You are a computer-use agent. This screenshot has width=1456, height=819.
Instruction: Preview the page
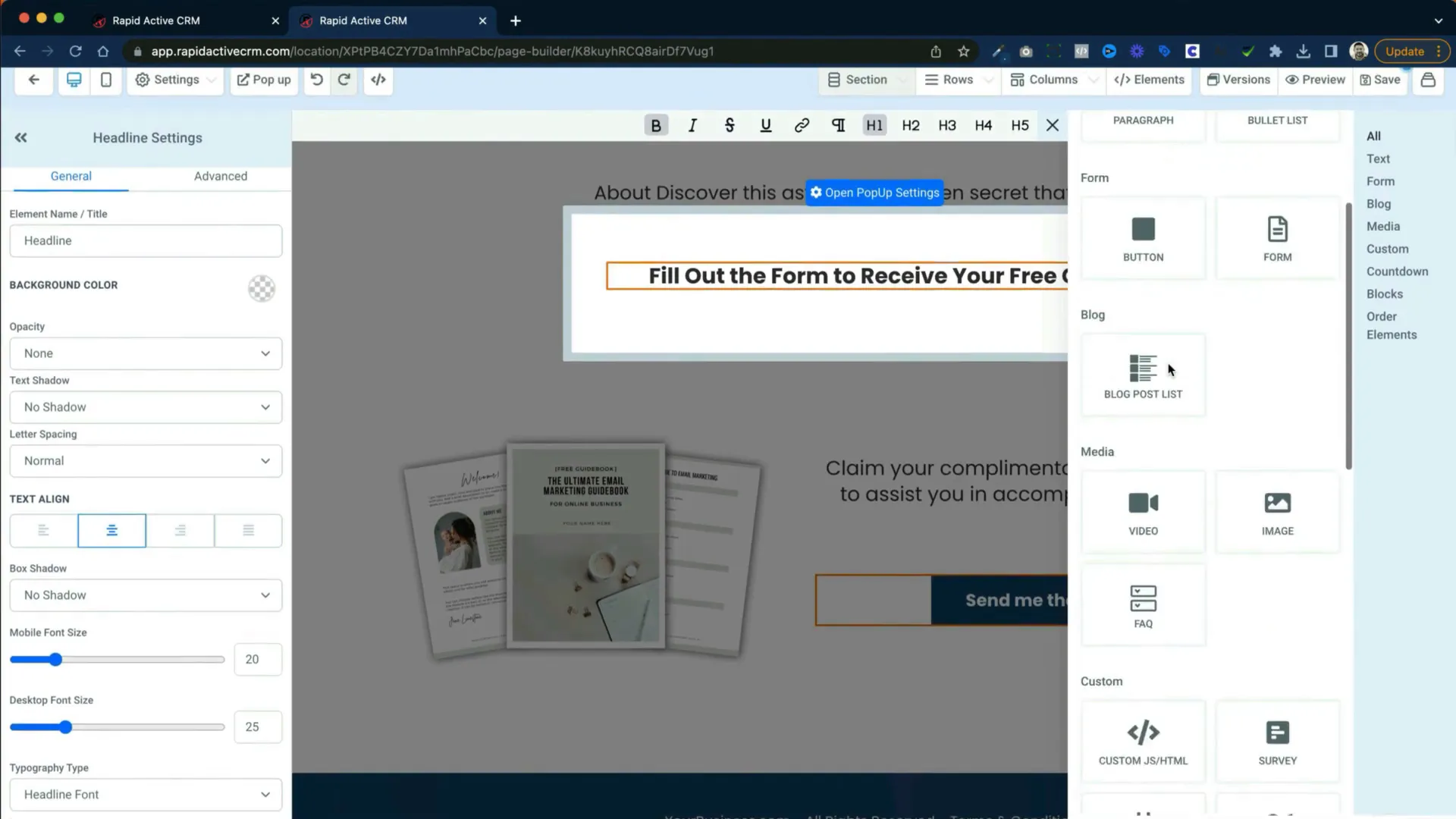coord(1315,80)
